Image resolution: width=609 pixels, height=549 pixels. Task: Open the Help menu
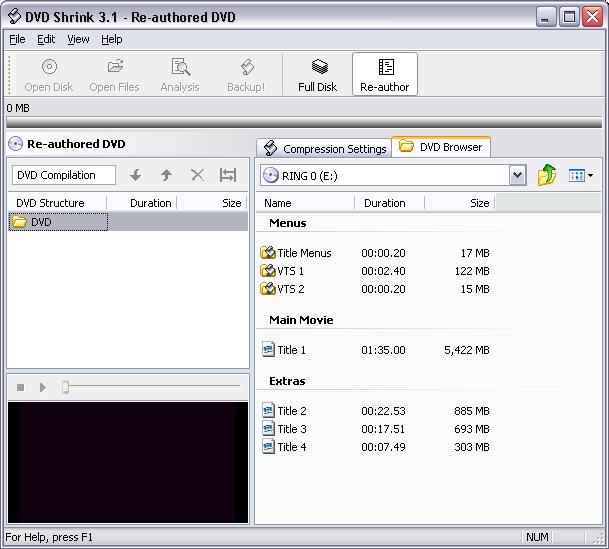(111, 39)
